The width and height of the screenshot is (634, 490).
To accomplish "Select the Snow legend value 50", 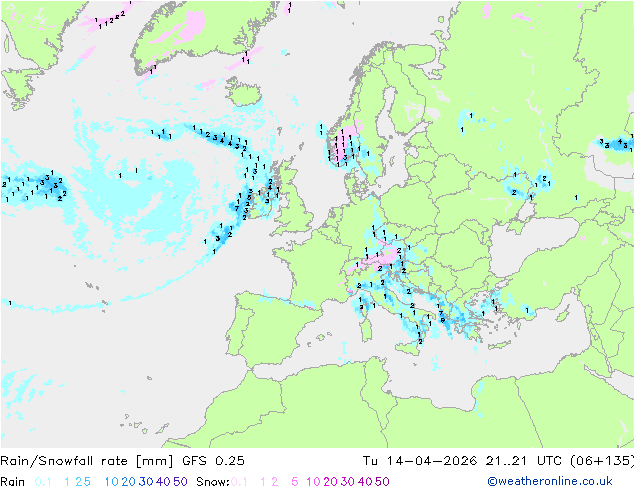I will tap(382, 482).
